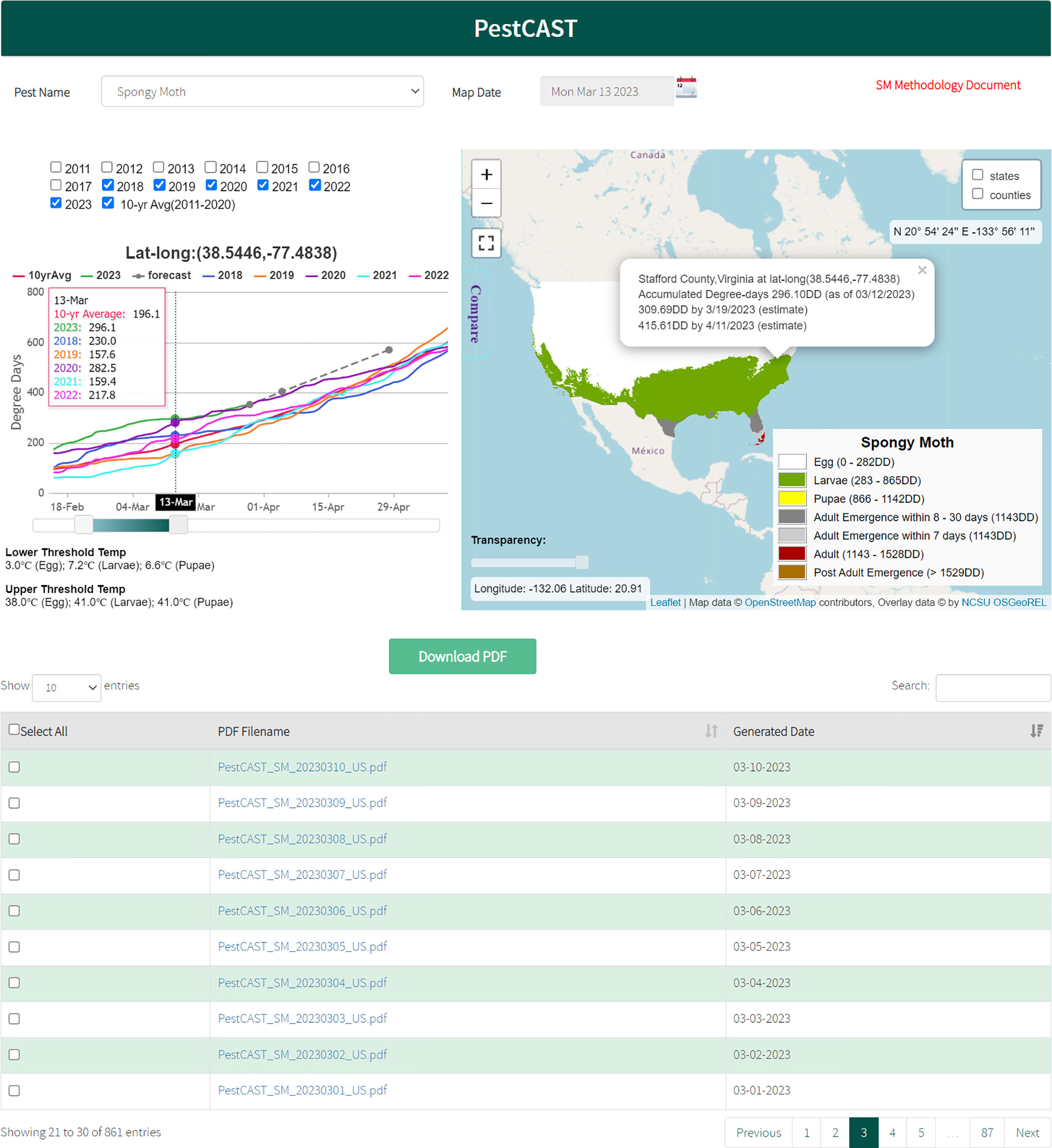Screen dimensions: 1052x1148
Task: Toggle 2019 series in chart legend
Action: coord(274,275)
